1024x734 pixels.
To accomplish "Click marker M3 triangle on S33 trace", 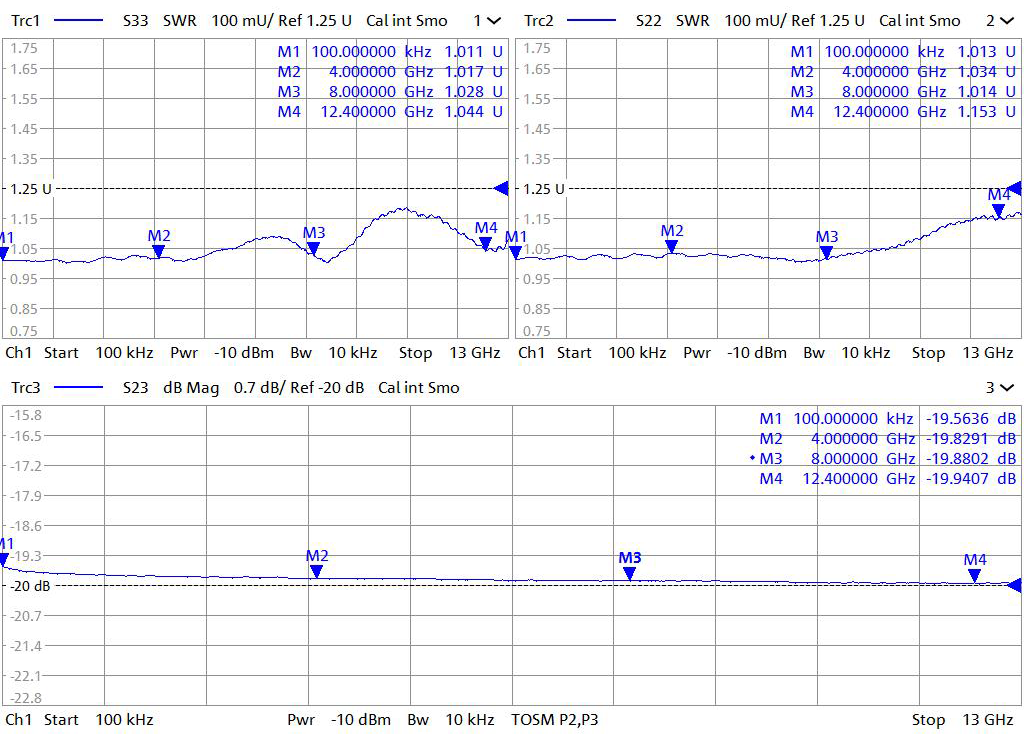I will tap(313, 248).
